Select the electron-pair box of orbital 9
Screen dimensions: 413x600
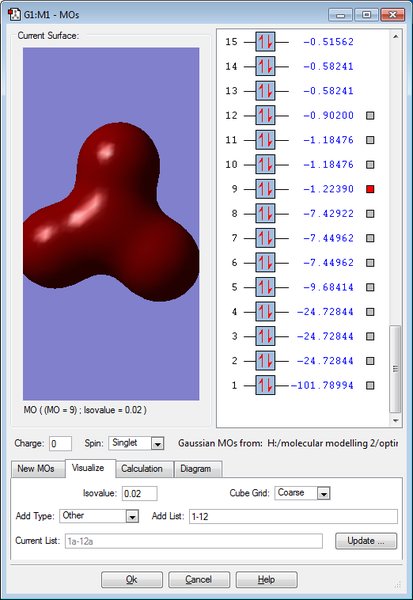pyautogui.click(x=265, y=189)
